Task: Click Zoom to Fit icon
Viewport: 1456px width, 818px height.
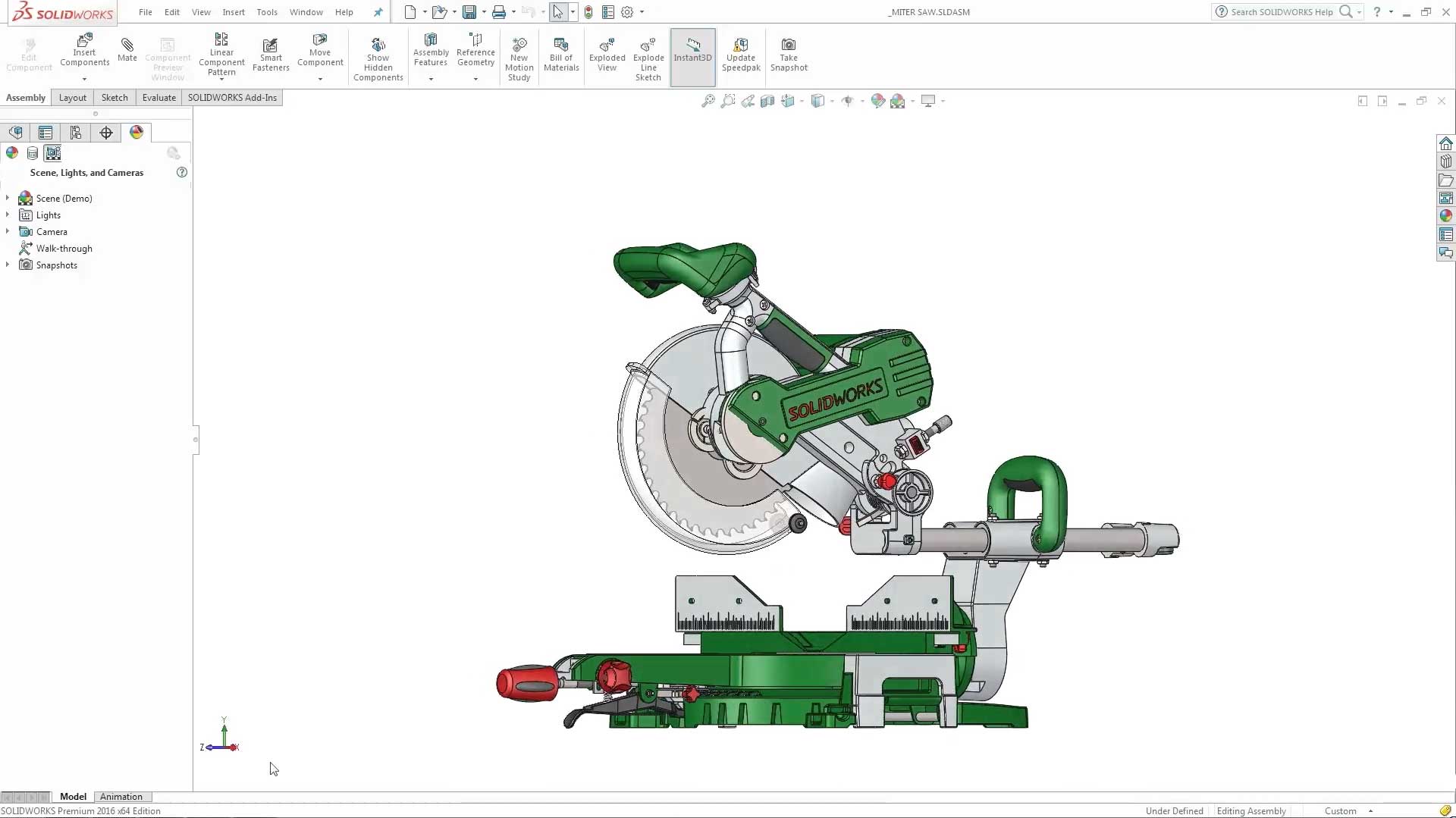Action: click(x=708, y=101)
